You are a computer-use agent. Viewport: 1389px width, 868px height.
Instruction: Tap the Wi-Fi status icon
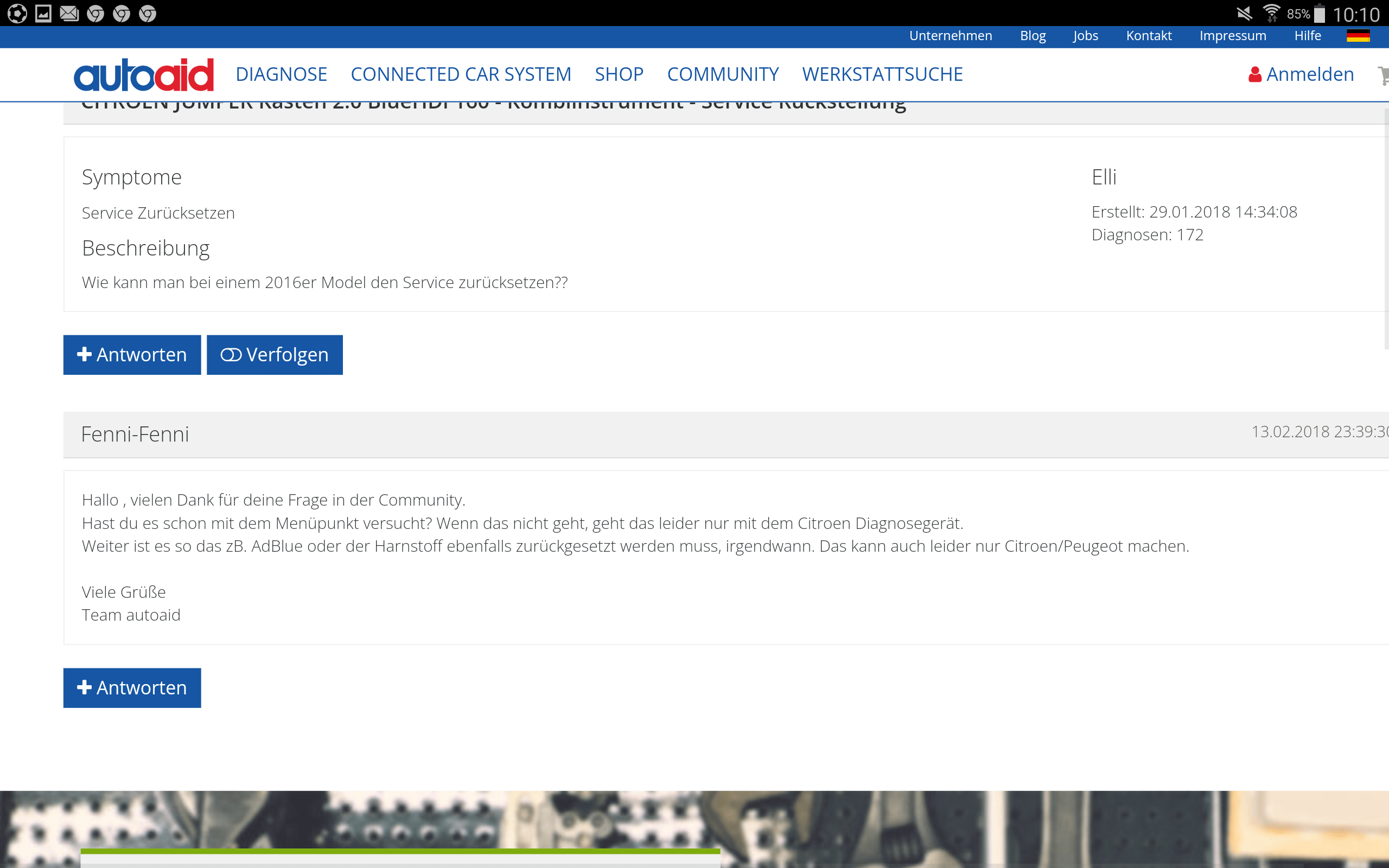coord(1271,12)
